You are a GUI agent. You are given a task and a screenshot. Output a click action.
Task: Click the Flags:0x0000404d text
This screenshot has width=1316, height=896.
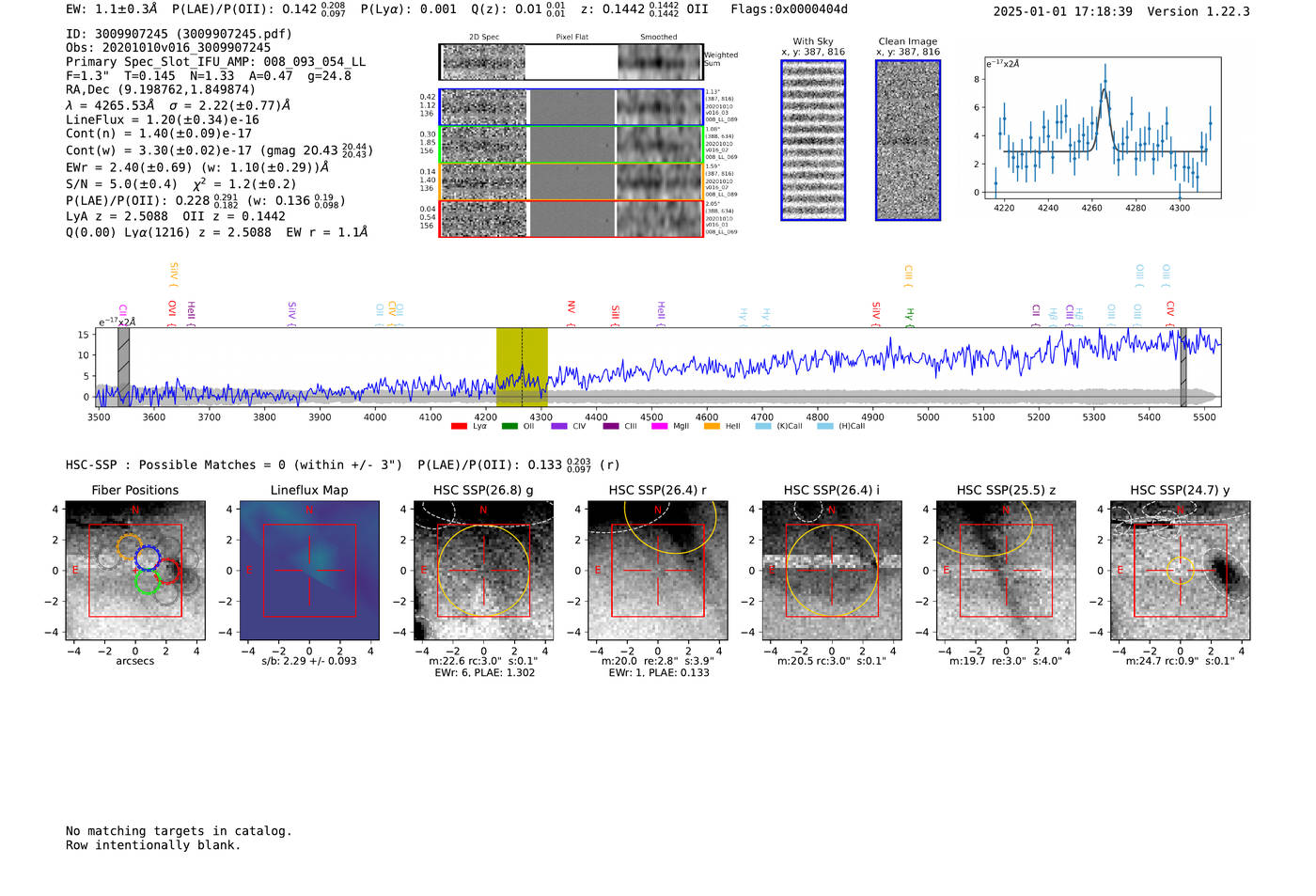click(789, 9)
